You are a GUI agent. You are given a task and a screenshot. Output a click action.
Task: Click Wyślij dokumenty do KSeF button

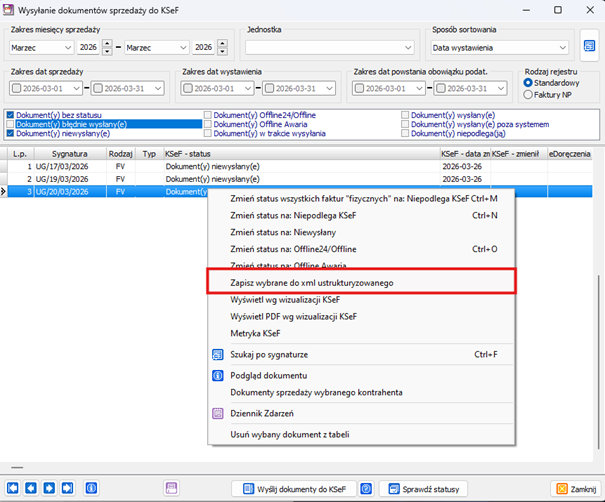pos(293,488)
